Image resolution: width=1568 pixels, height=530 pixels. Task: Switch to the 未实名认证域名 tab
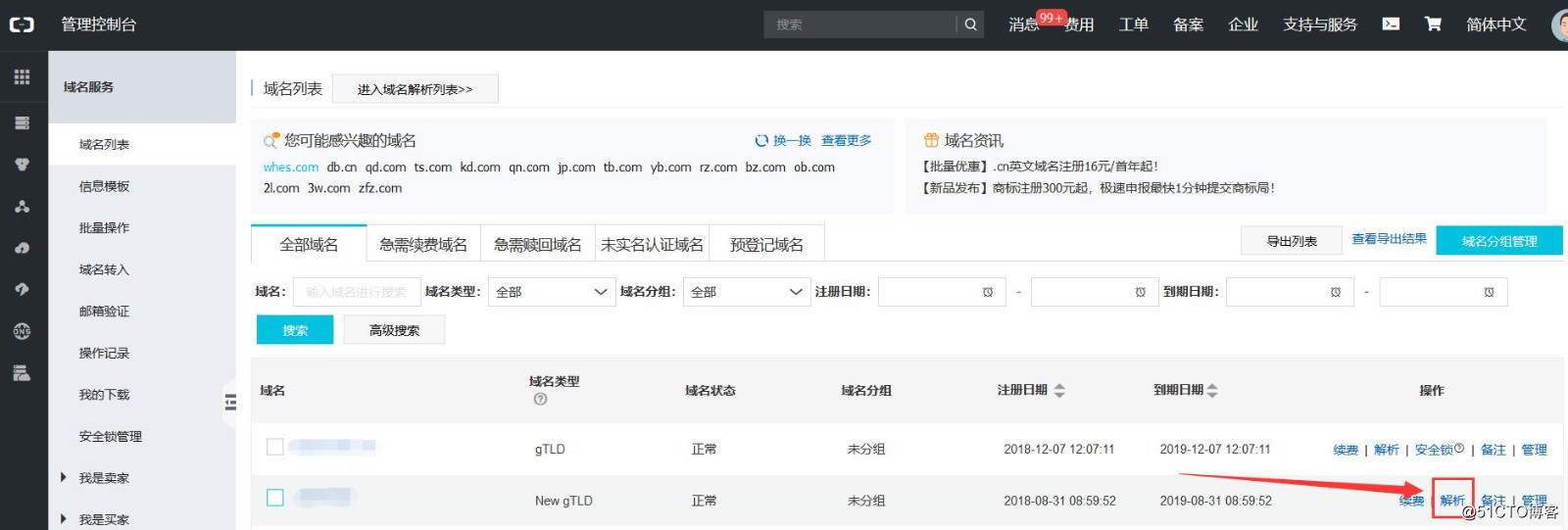[x=652, y=245]
